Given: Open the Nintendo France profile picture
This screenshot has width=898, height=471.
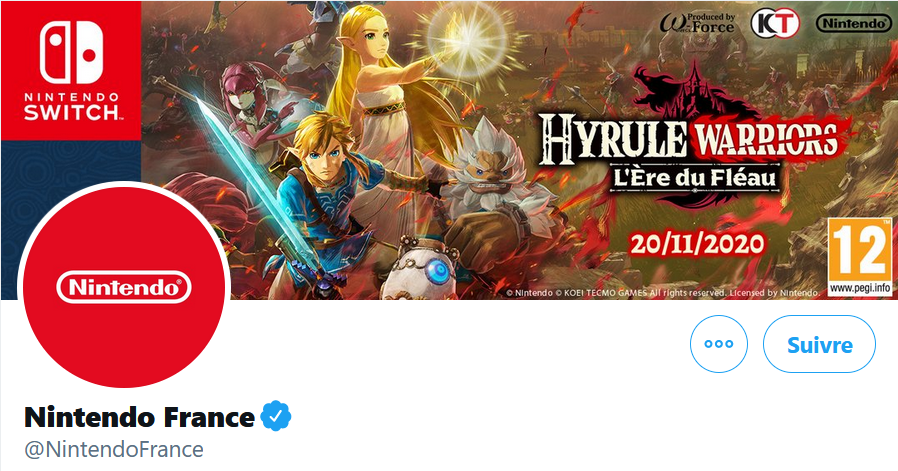Looking at the screenshot, I should pos(124,286).
